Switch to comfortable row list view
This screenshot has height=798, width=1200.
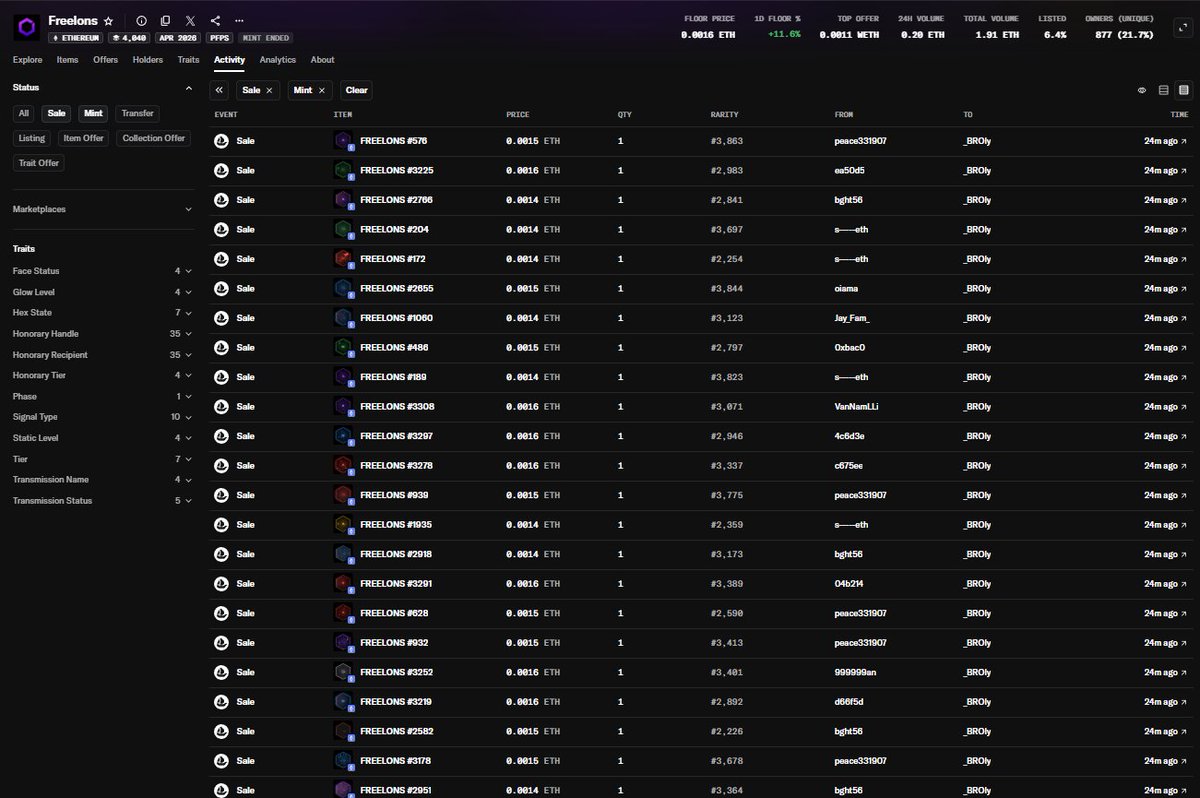[1164, 90]
